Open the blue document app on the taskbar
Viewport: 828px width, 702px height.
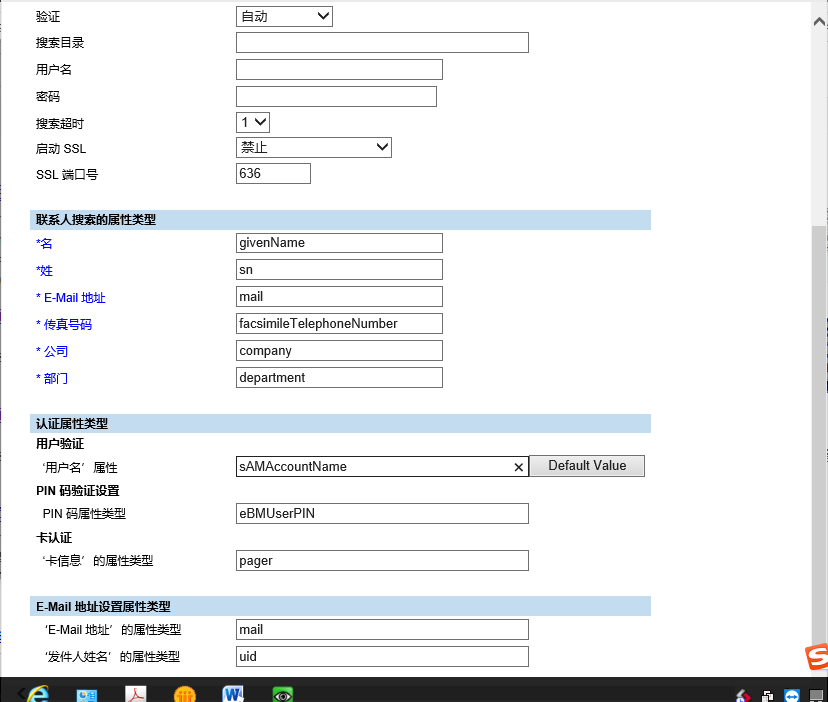click(86, 693)
